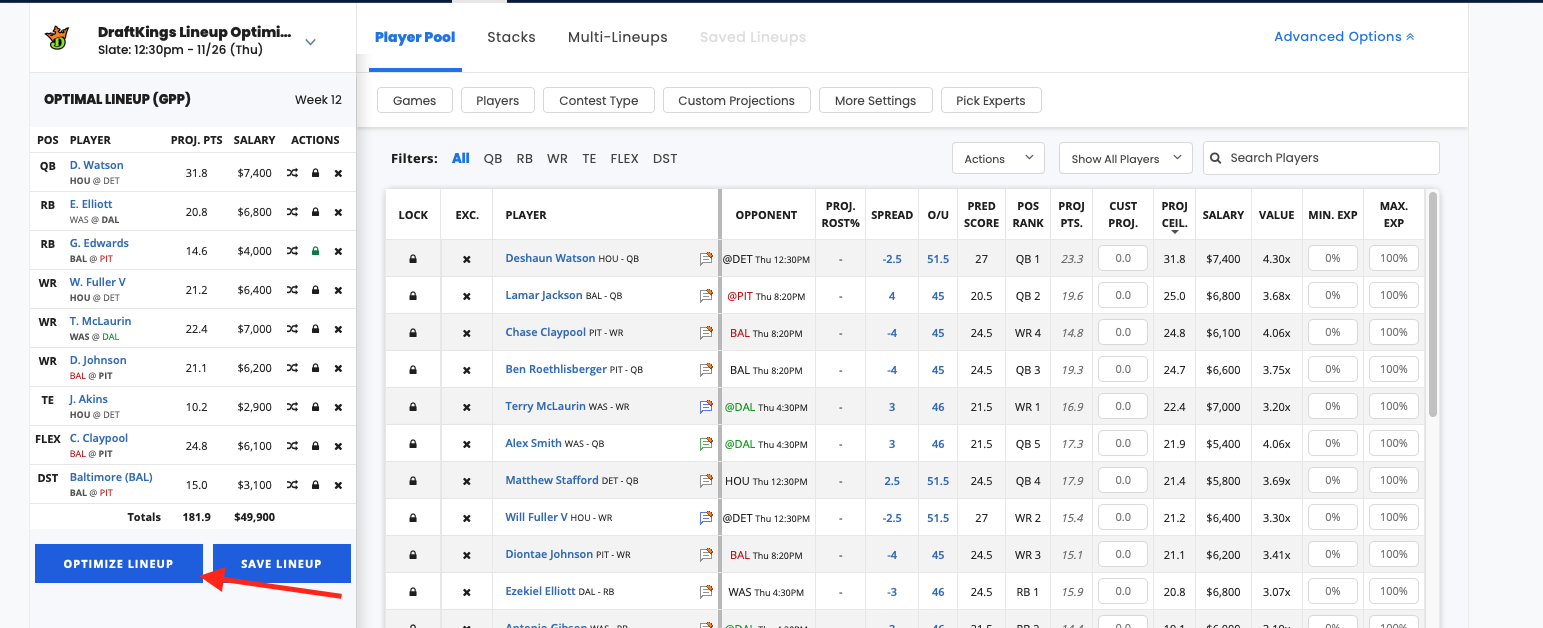
Task: Sort by Proj Ceil. column
Action: [1174, 215]
